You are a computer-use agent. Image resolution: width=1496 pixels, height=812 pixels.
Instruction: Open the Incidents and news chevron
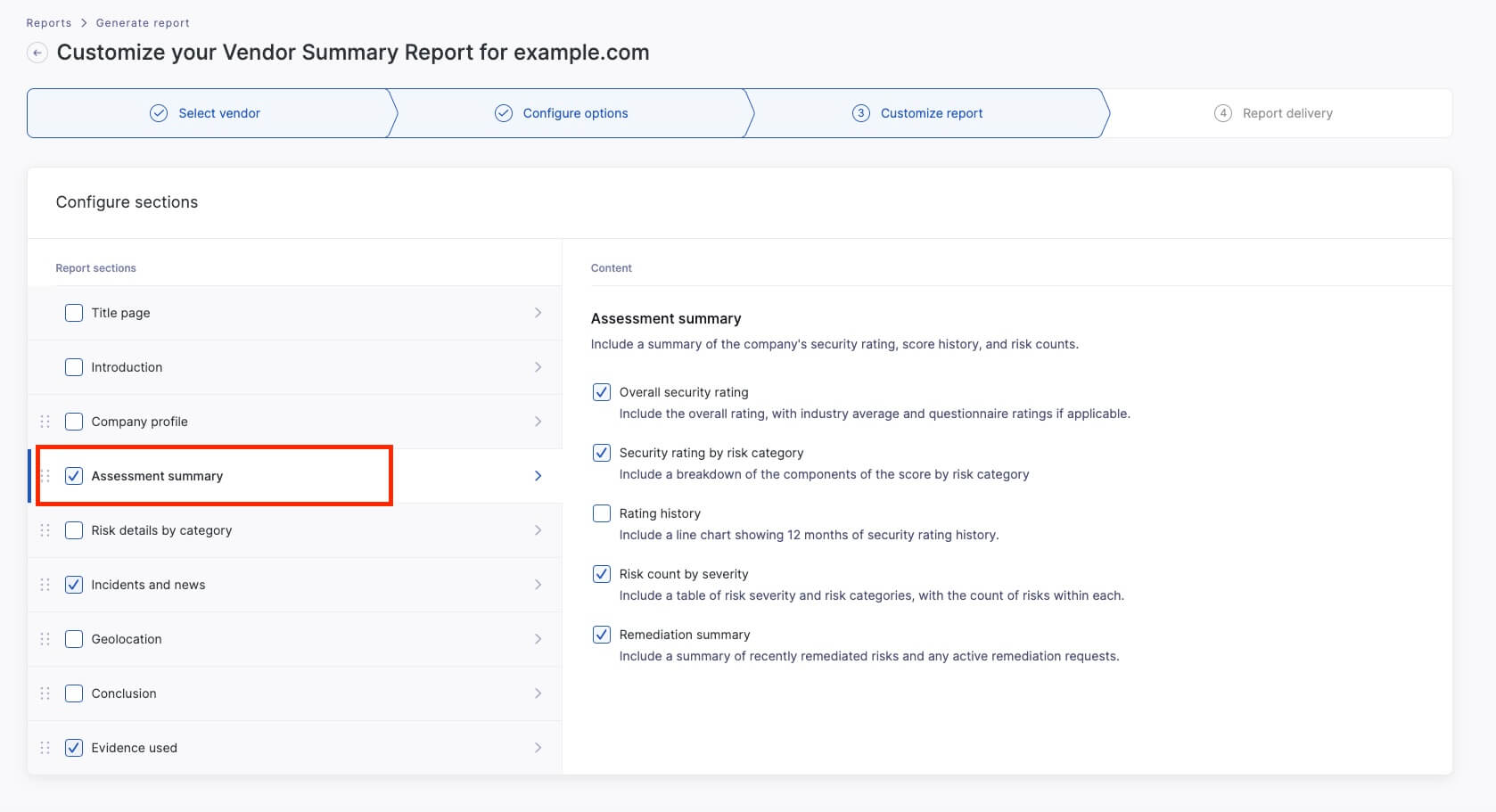tap(538, 585)
